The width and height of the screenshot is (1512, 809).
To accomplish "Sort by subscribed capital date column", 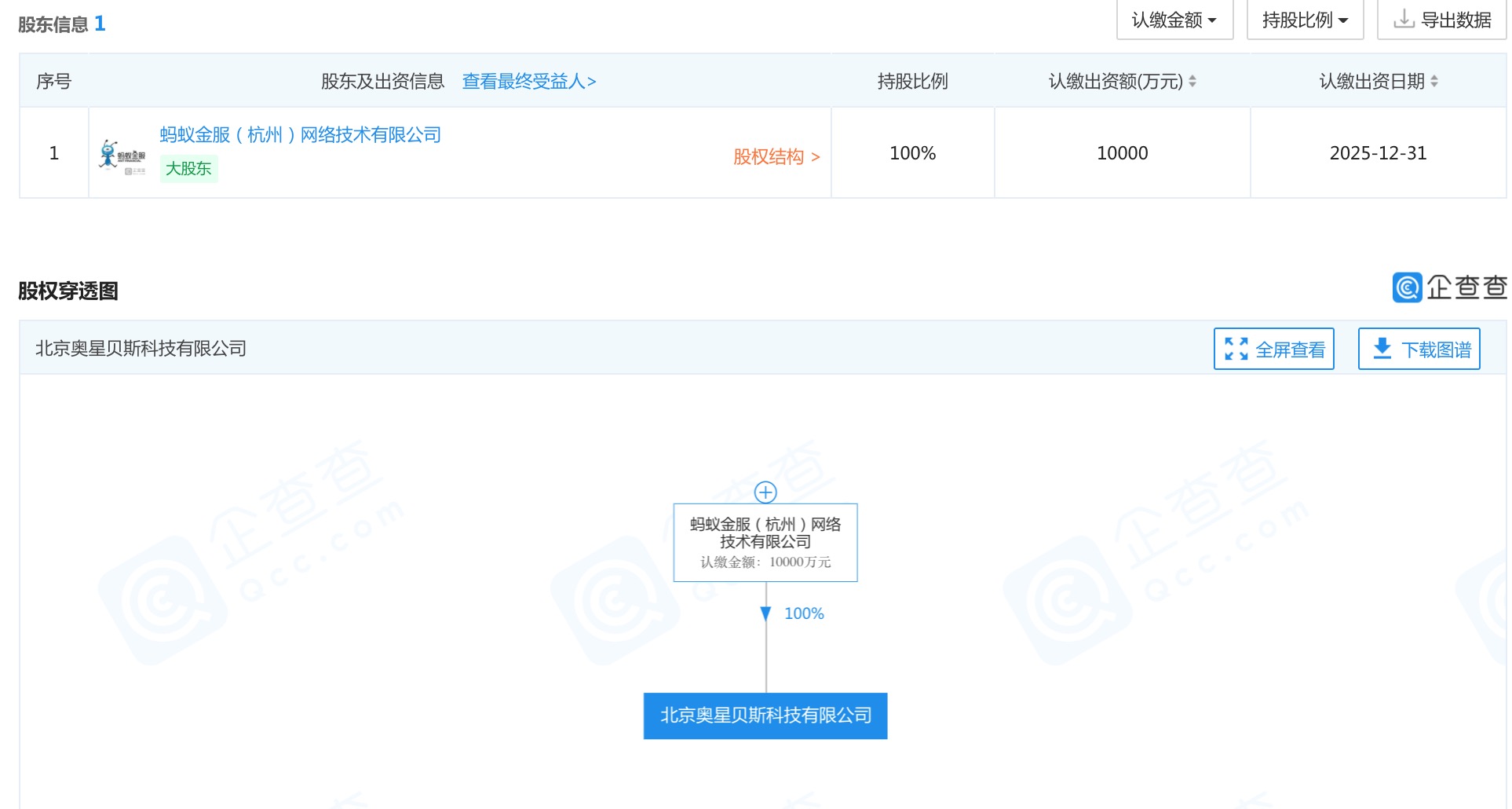I will point(1433,81).
